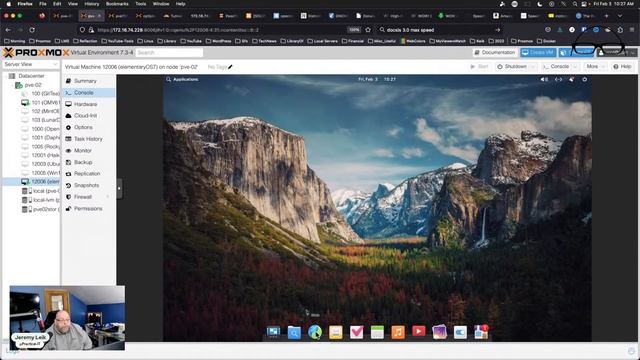Open the More dropdown menu

[595, 67]
